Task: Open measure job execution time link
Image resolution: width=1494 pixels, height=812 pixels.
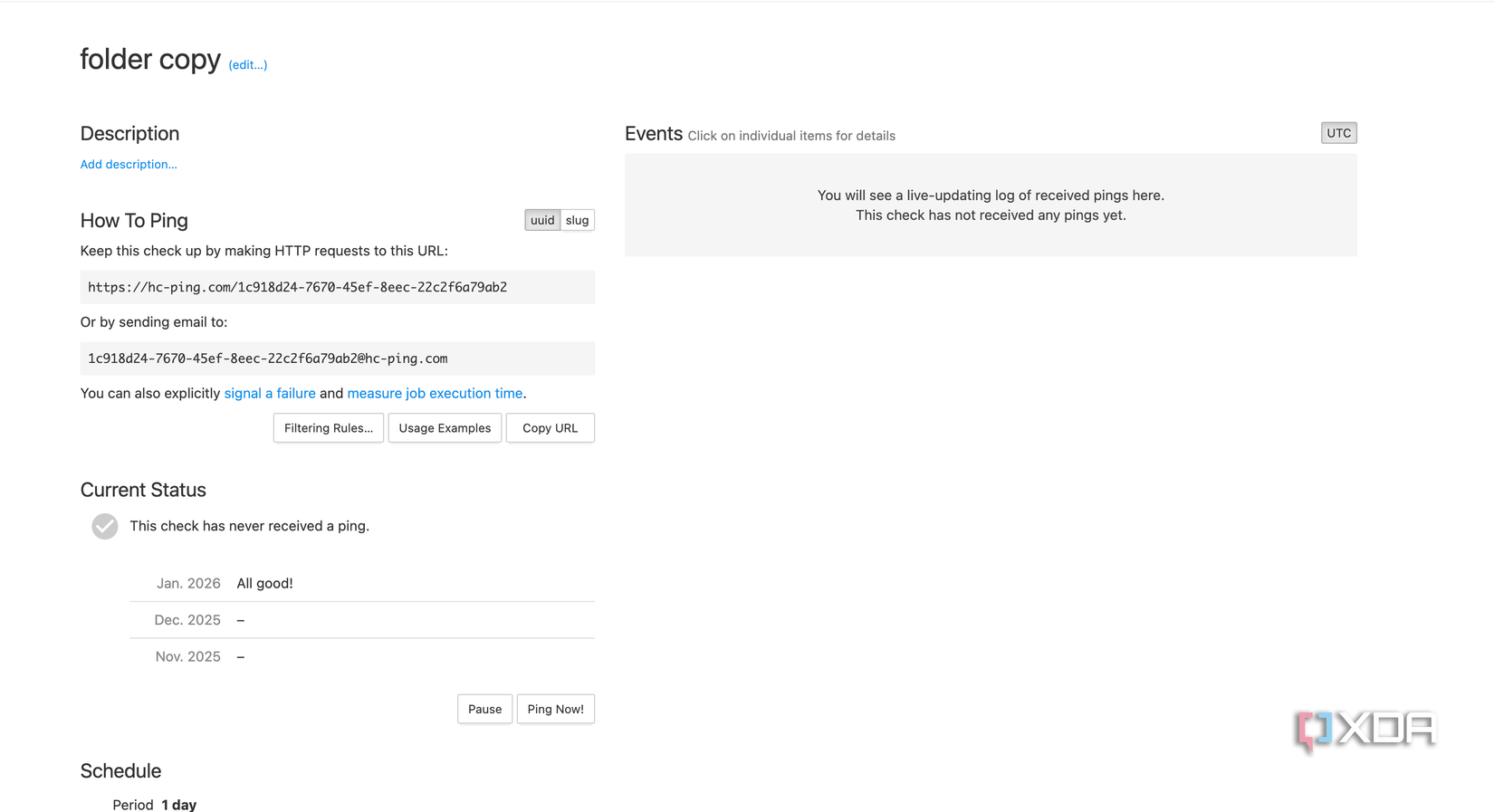Action: click(435, 393)
